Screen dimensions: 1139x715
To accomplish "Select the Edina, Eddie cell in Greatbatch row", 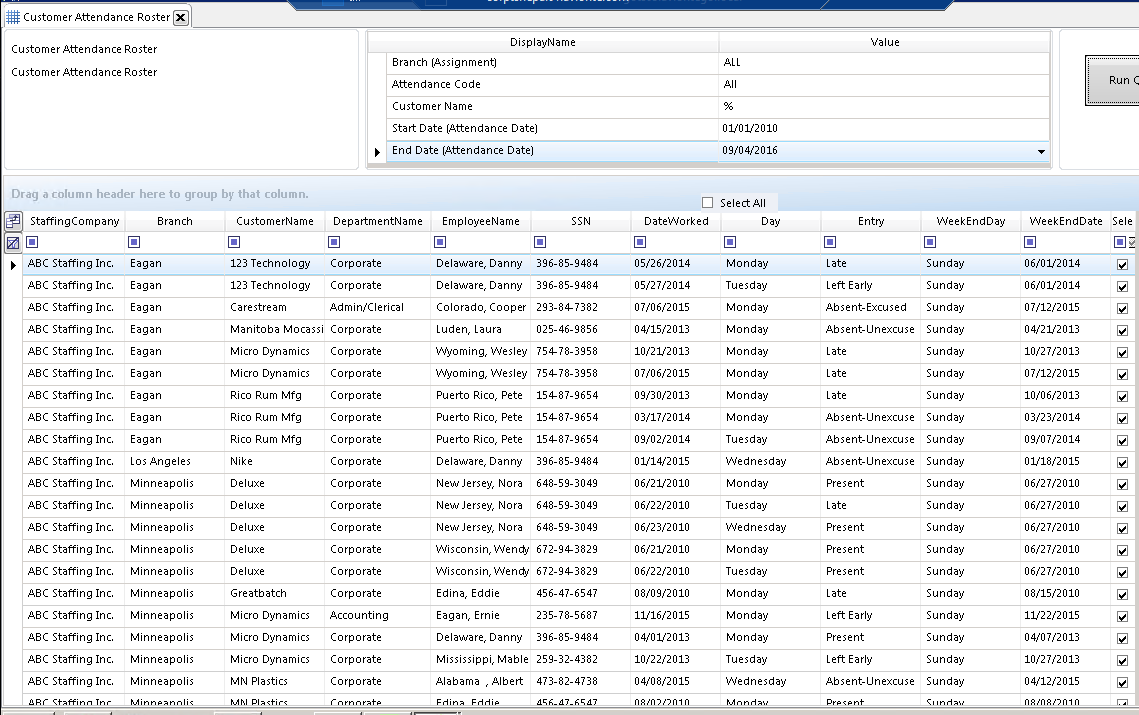I will pos(480,594).
